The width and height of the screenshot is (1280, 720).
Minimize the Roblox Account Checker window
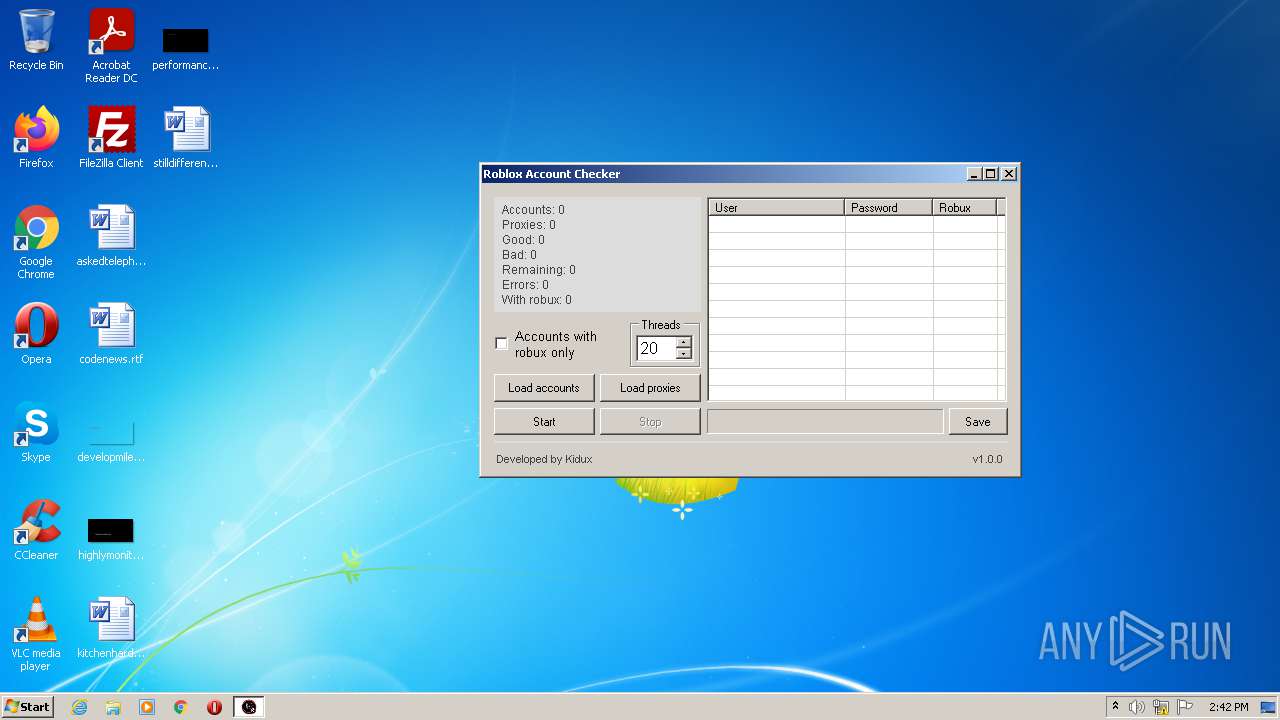pyautogui.click(x=974, y=174)
